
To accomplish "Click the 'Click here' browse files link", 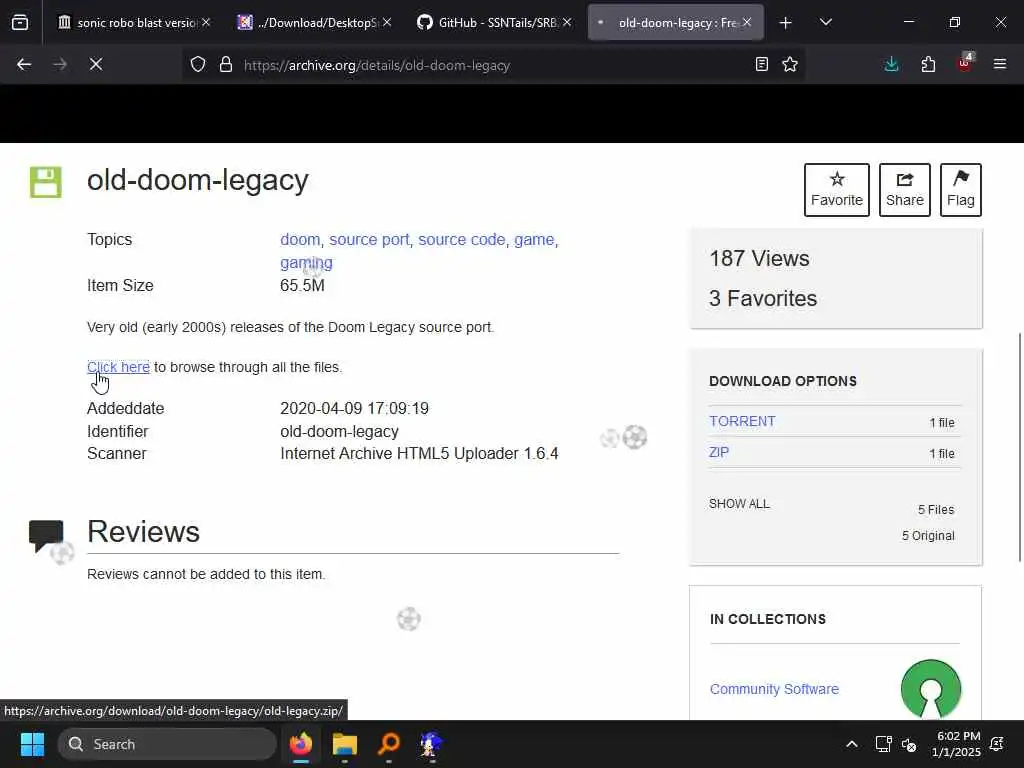I will 118,367.
